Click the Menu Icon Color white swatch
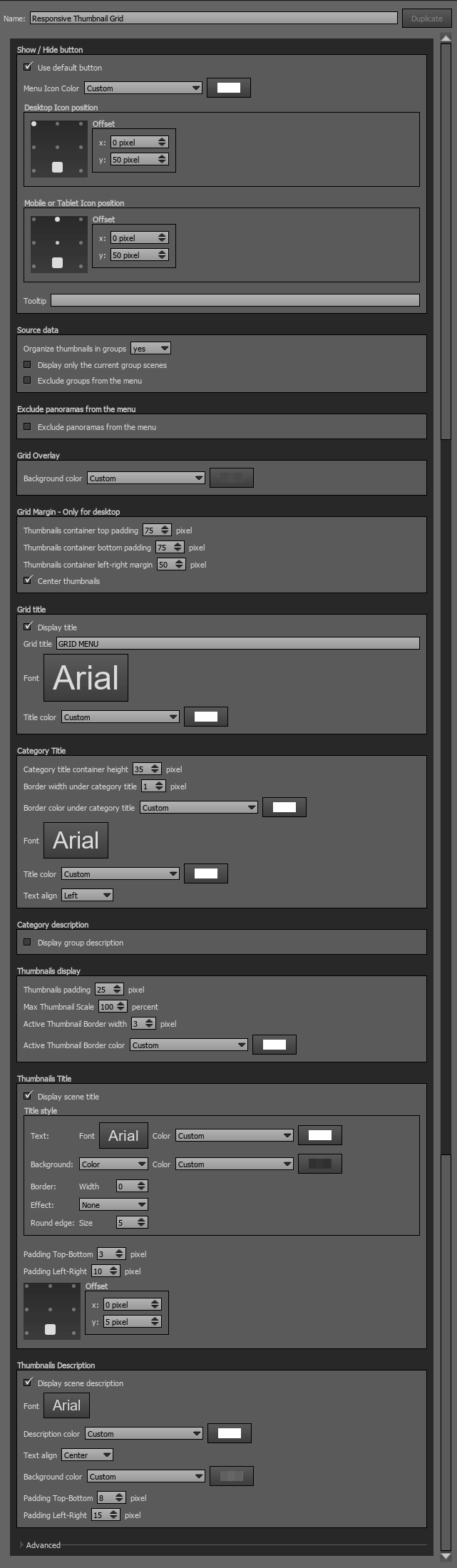Viewport: 457px width, 1568px height. [x=229, y=88]
